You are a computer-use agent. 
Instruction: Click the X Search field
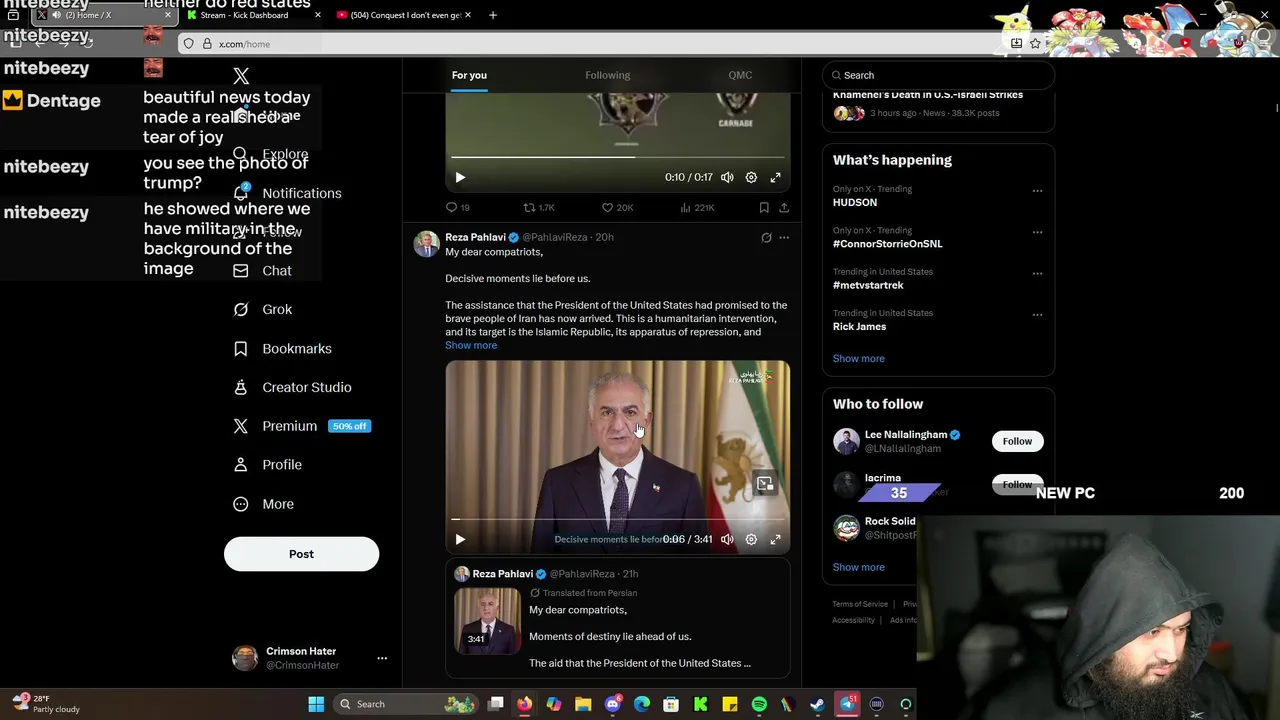[938, 75]
